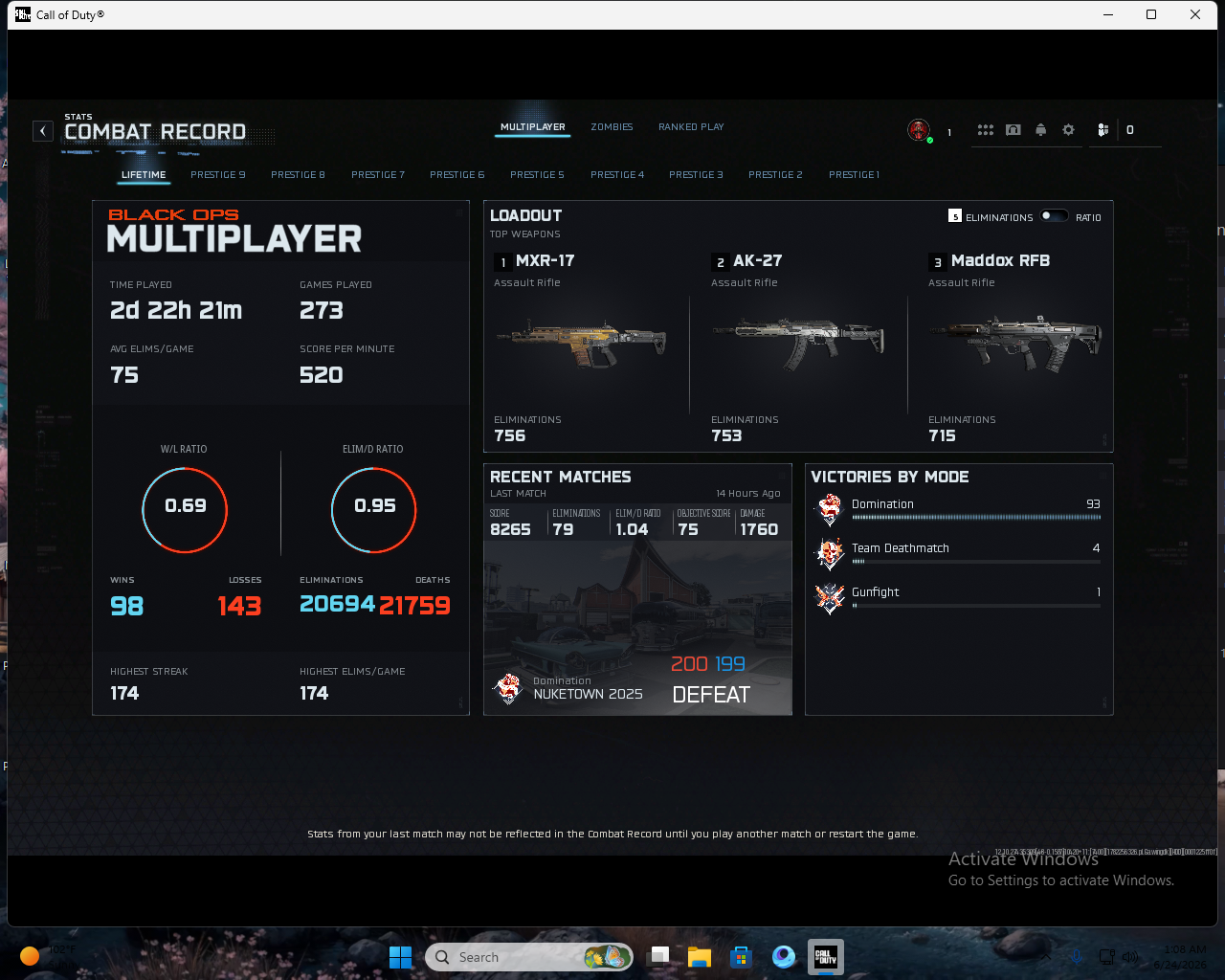The width and height of the screenshot is (1225, 980).
Task: Select the Prestige 5 tab
Action: 537,175
